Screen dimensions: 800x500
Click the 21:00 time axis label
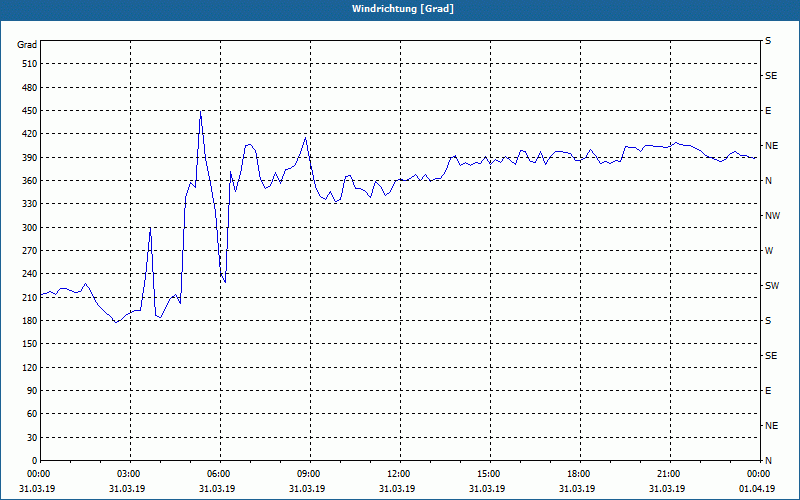click(668, 474)
